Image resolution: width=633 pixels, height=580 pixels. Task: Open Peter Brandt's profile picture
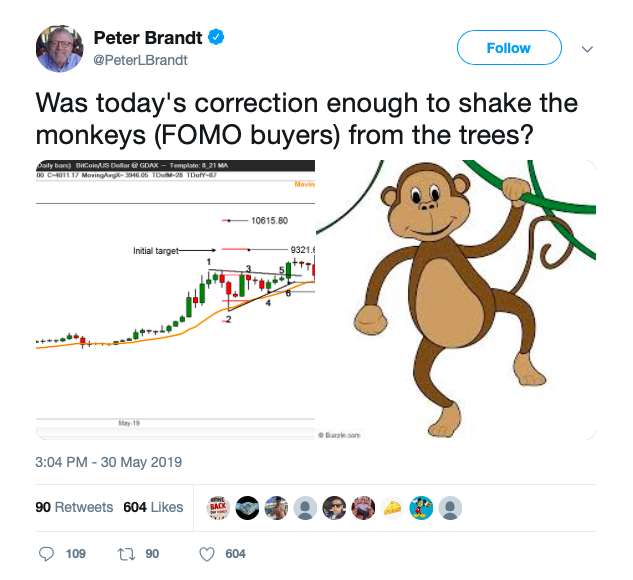pyautogui.click(x=60, y=49)
